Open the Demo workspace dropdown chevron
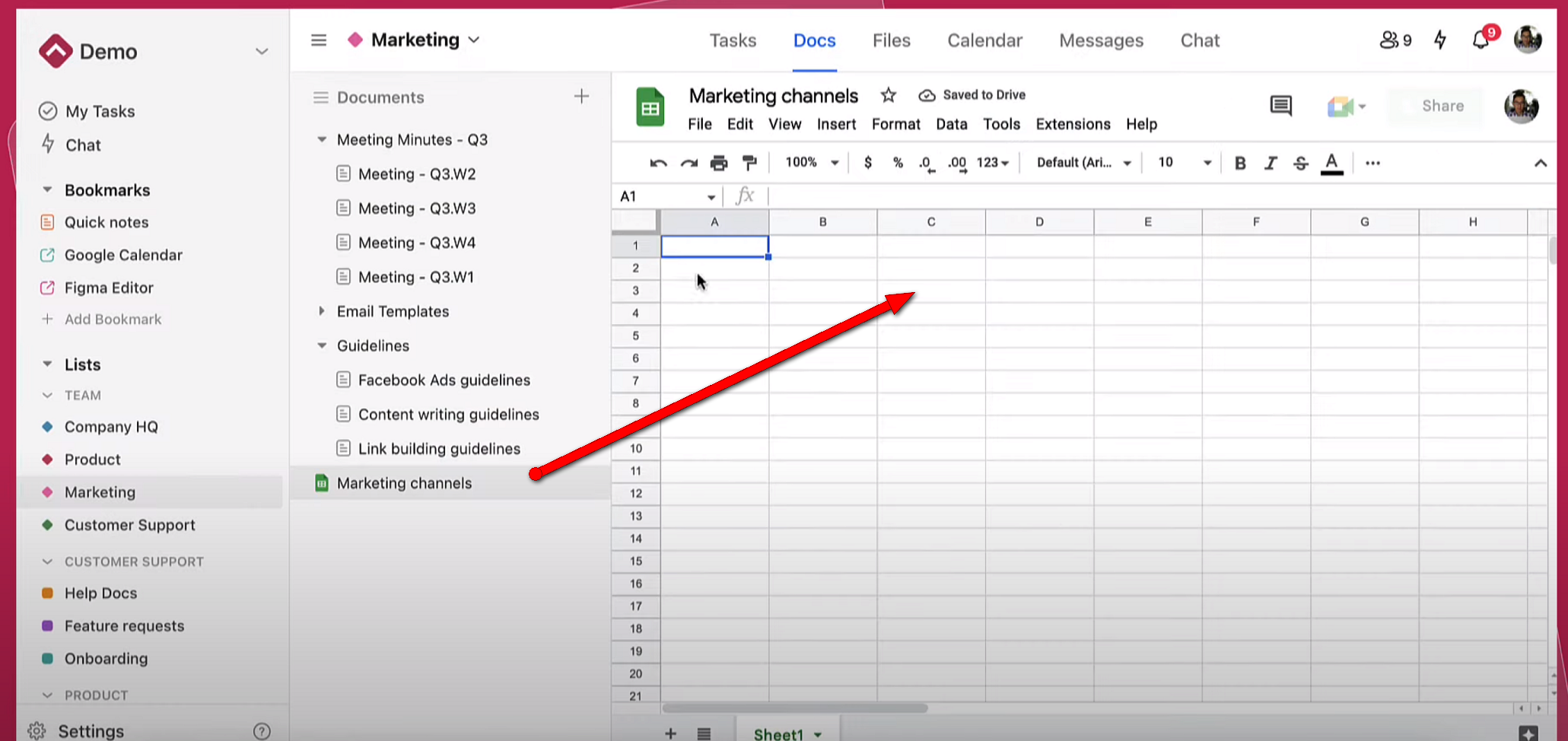 click(x=262, y=52)
